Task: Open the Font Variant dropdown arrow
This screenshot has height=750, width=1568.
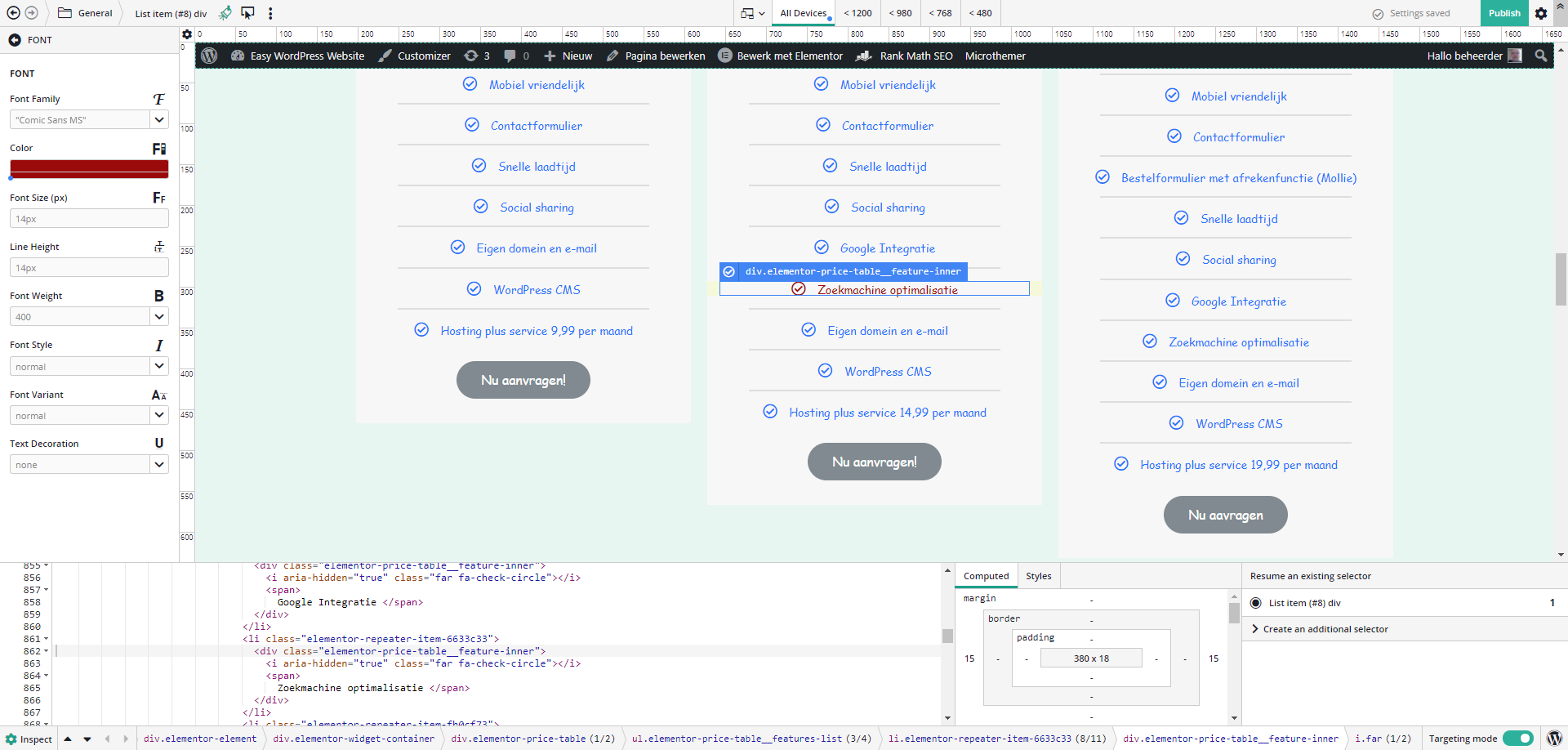Action: (x=159, y=415)
